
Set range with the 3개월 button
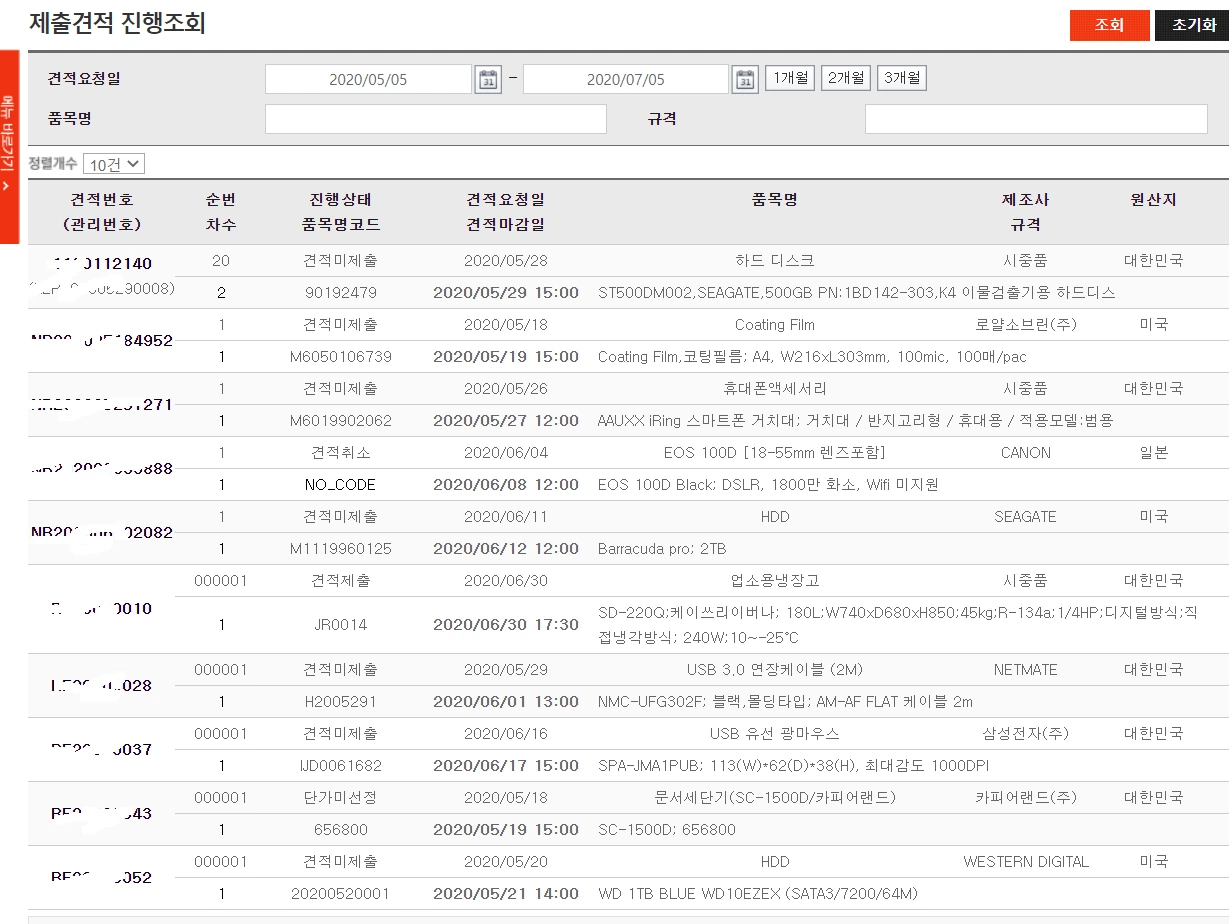tap(902, 78)
